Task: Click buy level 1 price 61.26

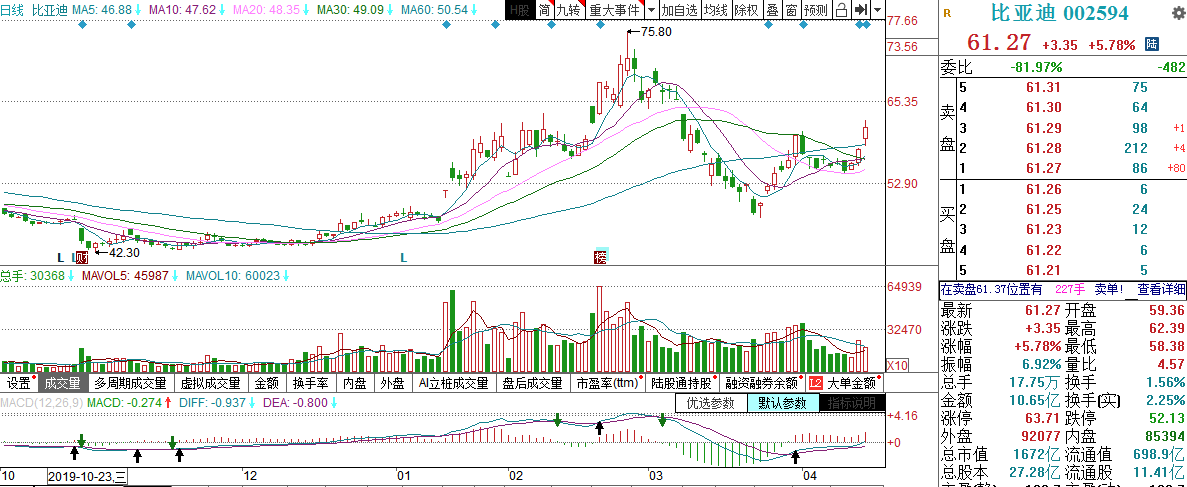Action: click(x=1042, y=189)
